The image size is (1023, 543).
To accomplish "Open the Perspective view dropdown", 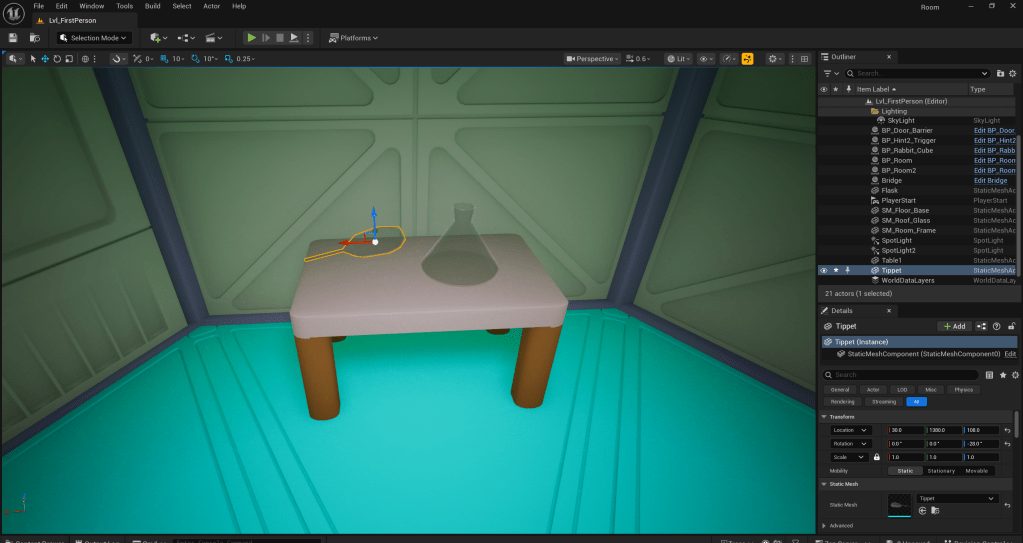I will [593, 59].
